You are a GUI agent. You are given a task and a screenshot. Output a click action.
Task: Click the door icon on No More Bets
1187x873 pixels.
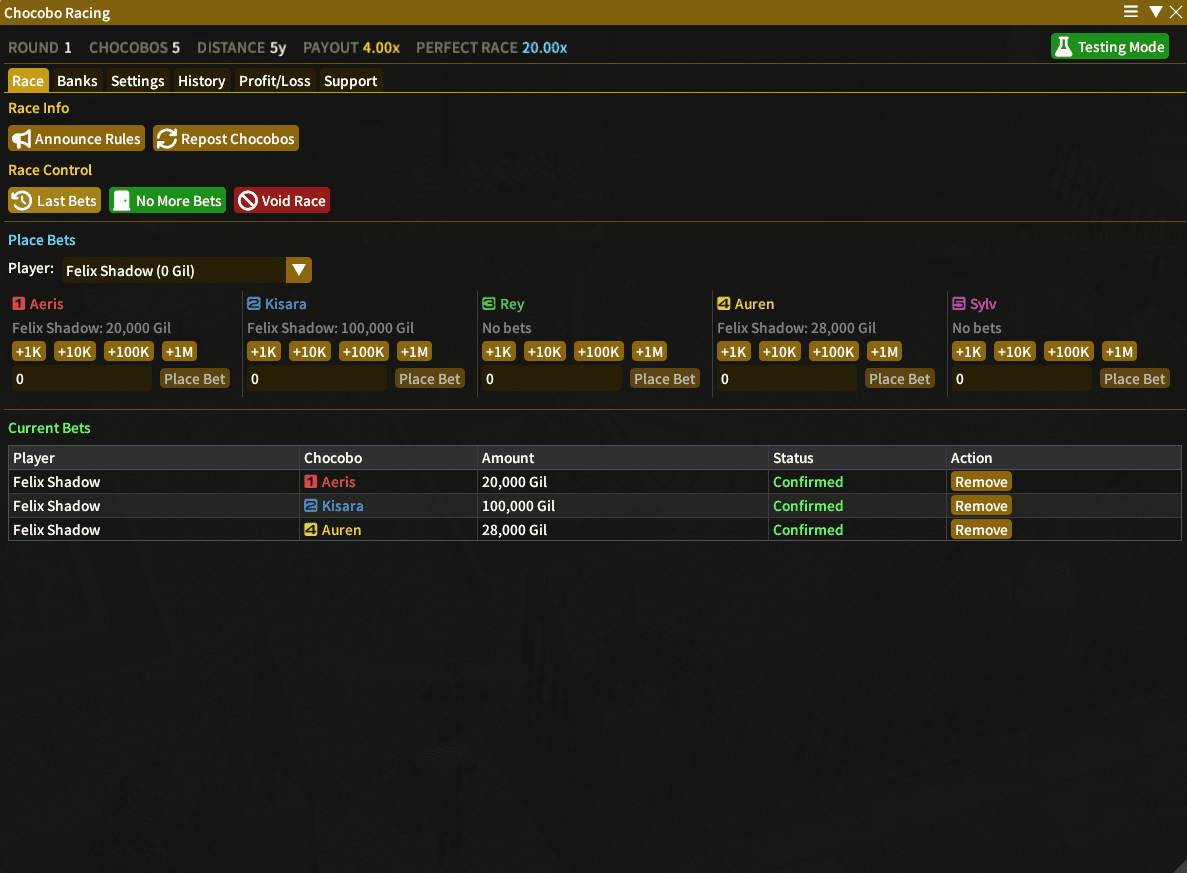[x=121, y=201]
